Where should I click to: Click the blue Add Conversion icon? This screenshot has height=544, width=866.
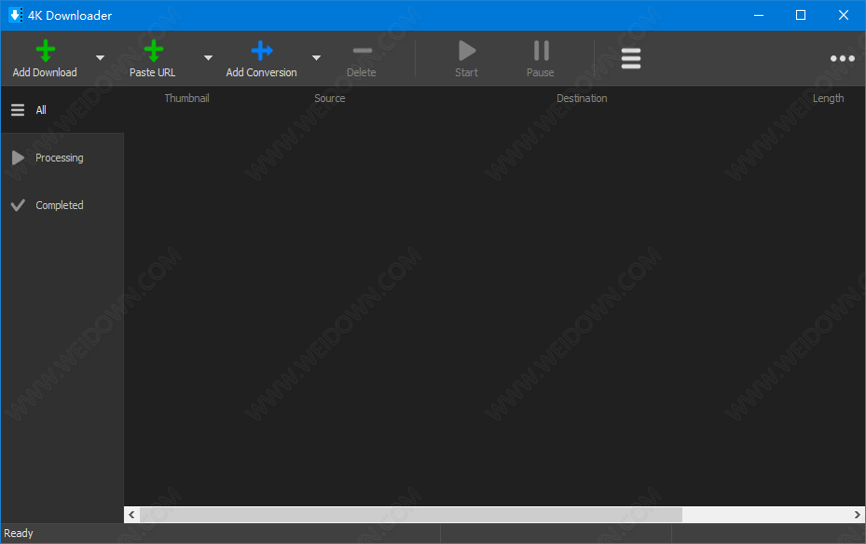(261, 51)
